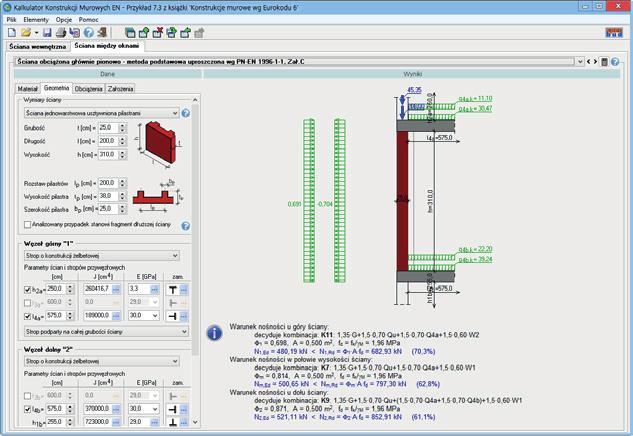Click the report export icon next to the printer
Image resolution: width=633 pixels, height=436 pixels.
[x=75, y=33]
